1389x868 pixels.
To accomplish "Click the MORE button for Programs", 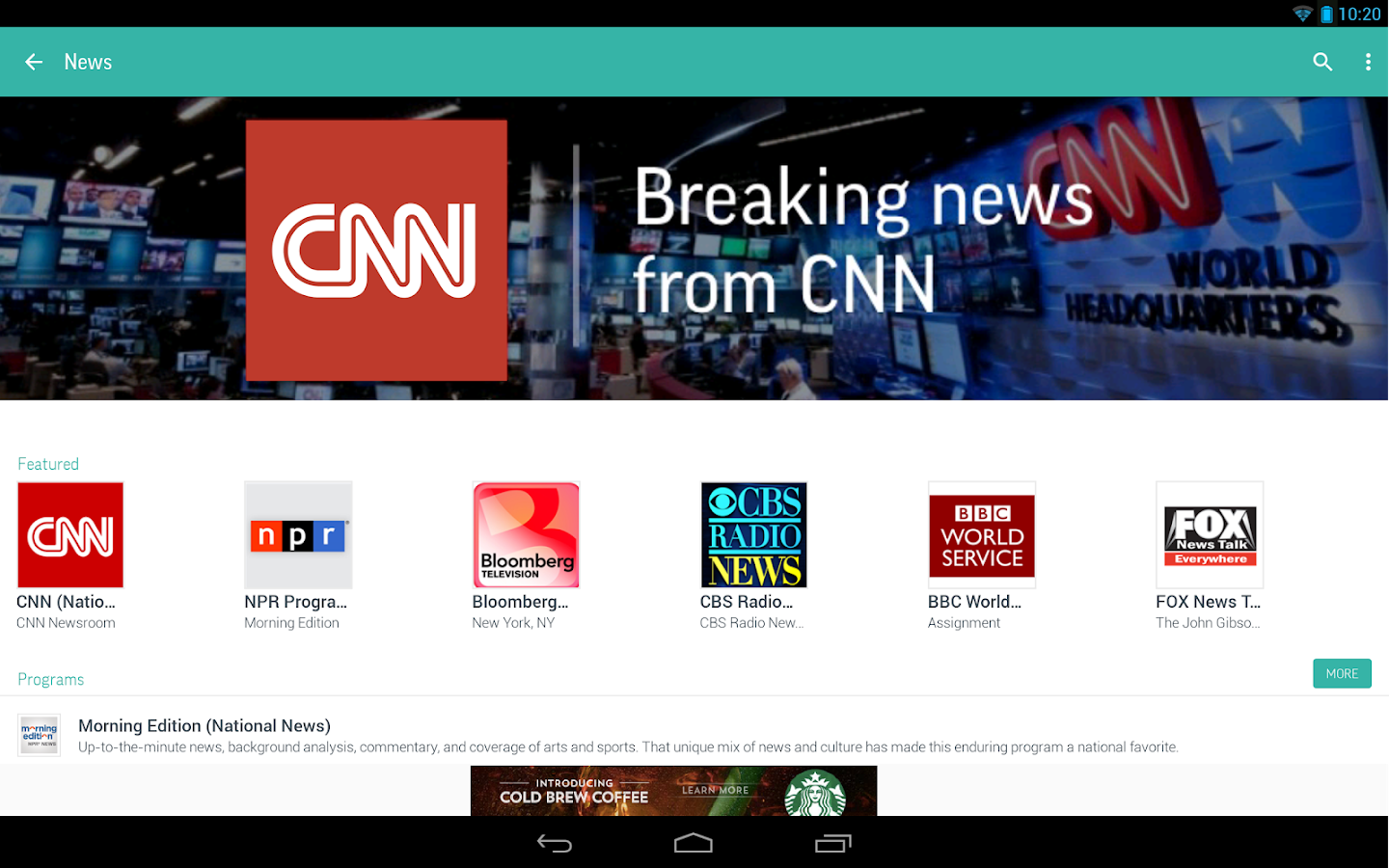I will [1342, 673].
